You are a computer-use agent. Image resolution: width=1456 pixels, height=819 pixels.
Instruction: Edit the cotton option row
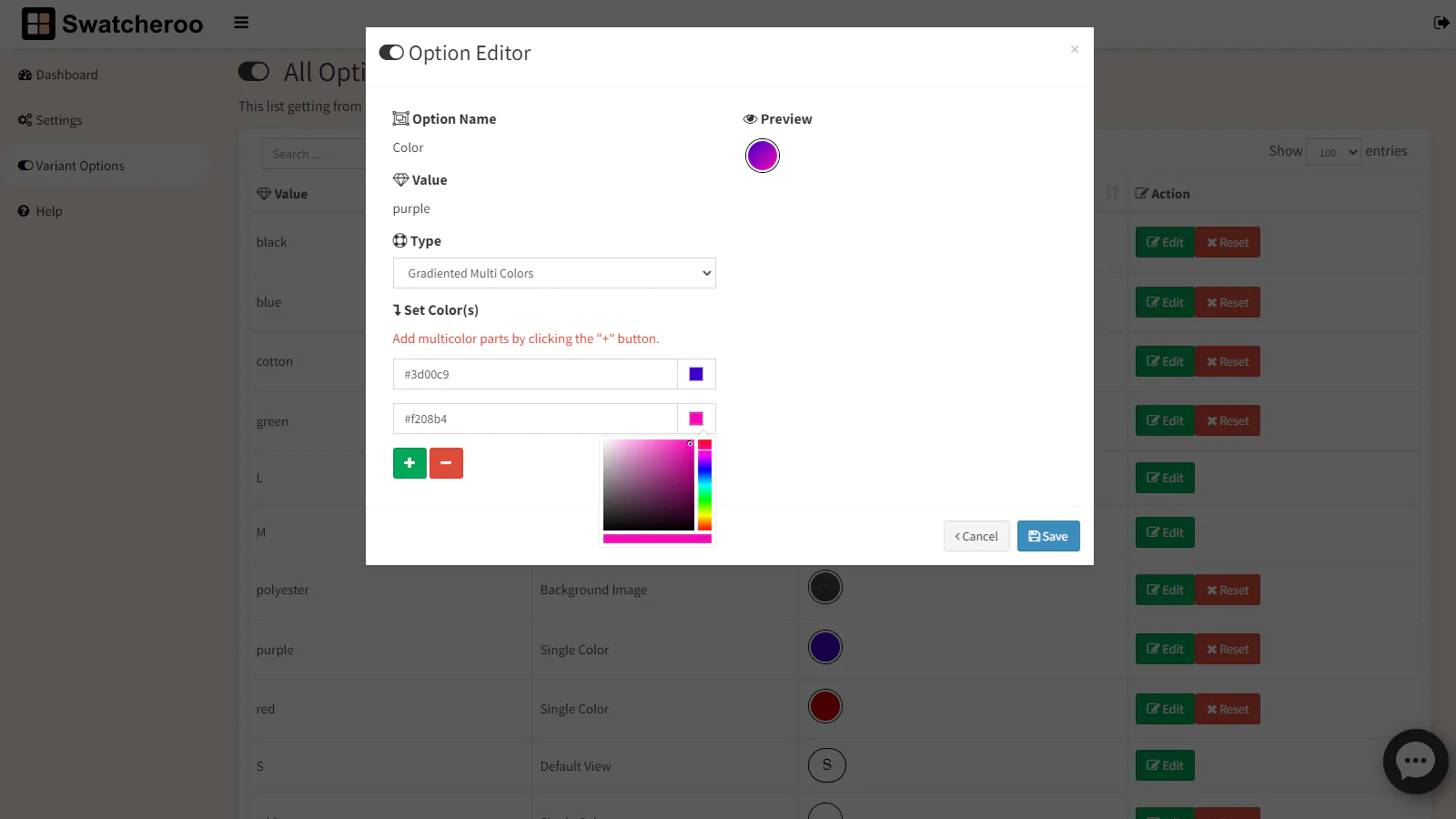point(1165,361)
